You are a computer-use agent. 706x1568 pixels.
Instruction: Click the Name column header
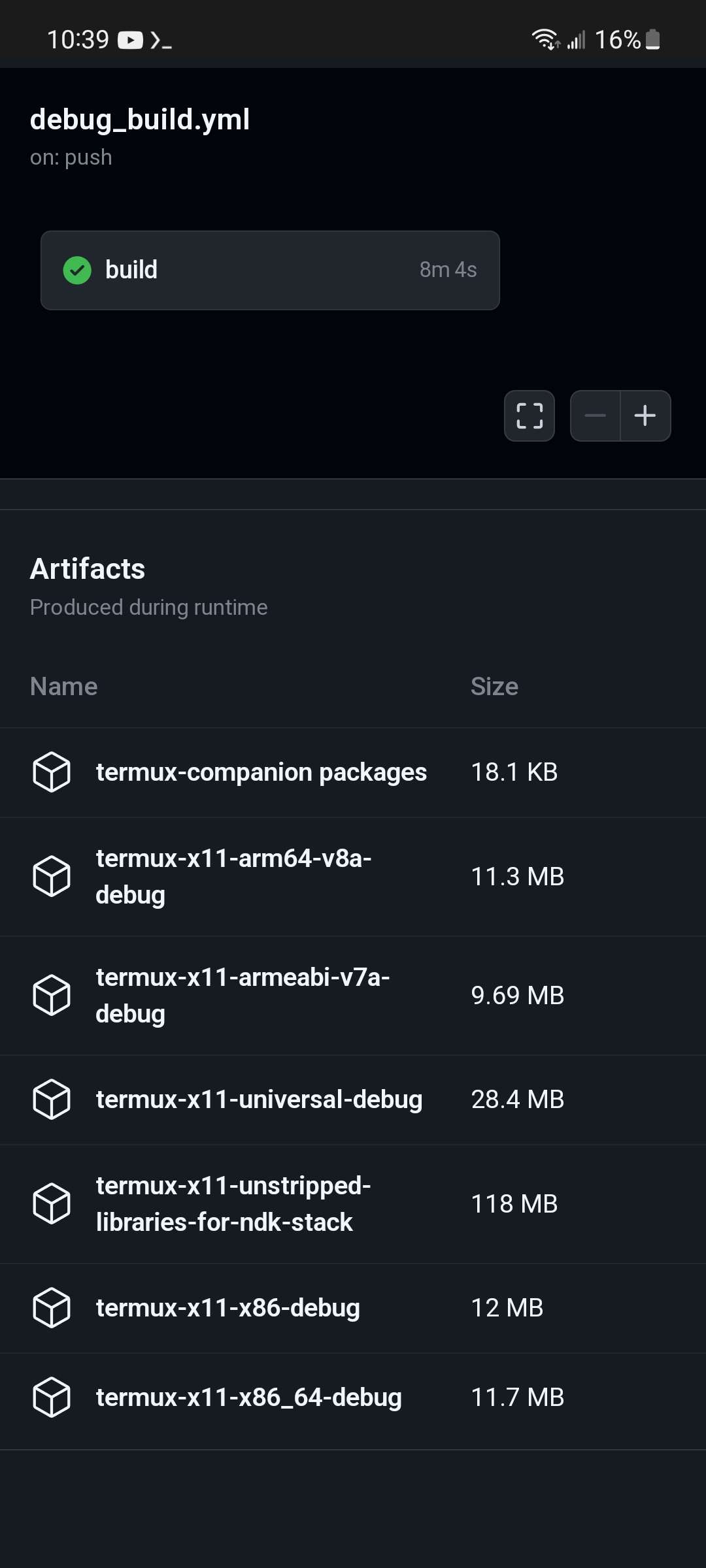(63, 686)
